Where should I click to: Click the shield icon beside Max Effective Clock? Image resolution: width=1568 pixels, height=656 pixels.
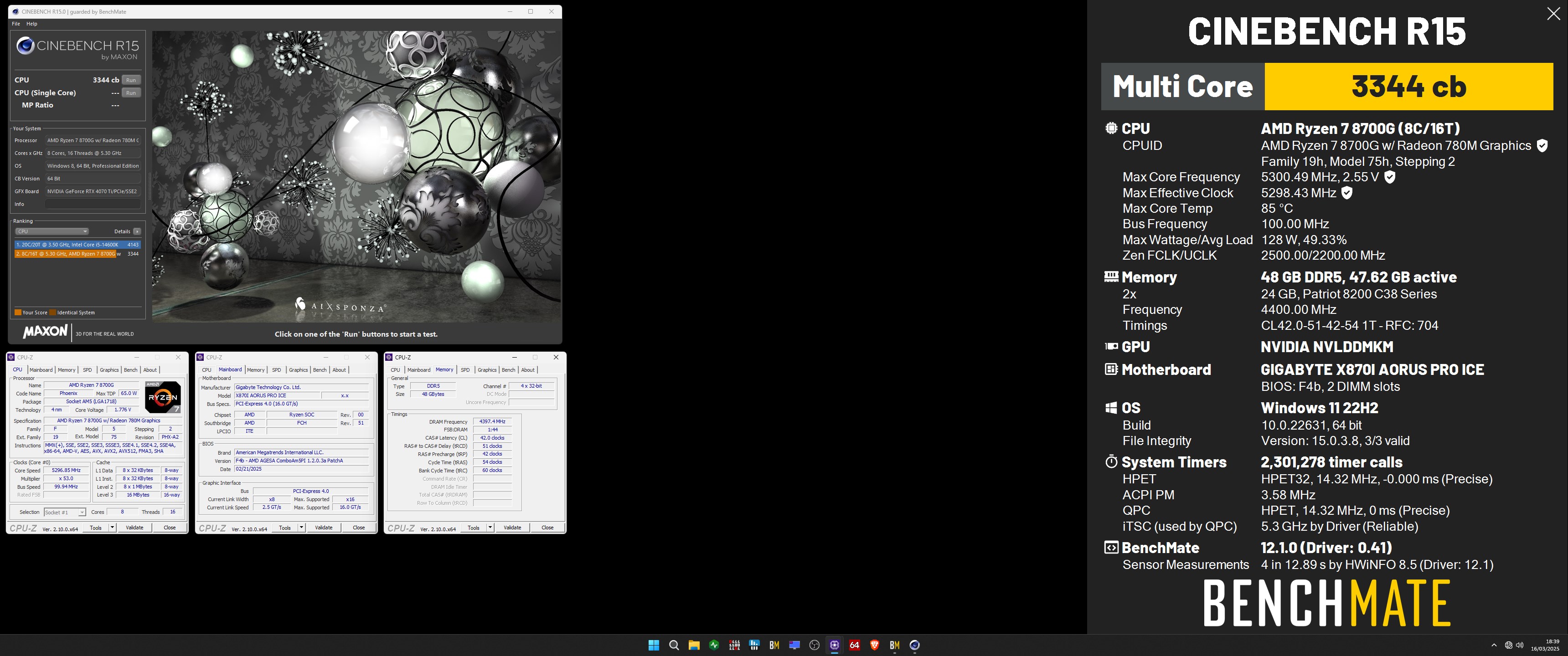click(1347, 193)
